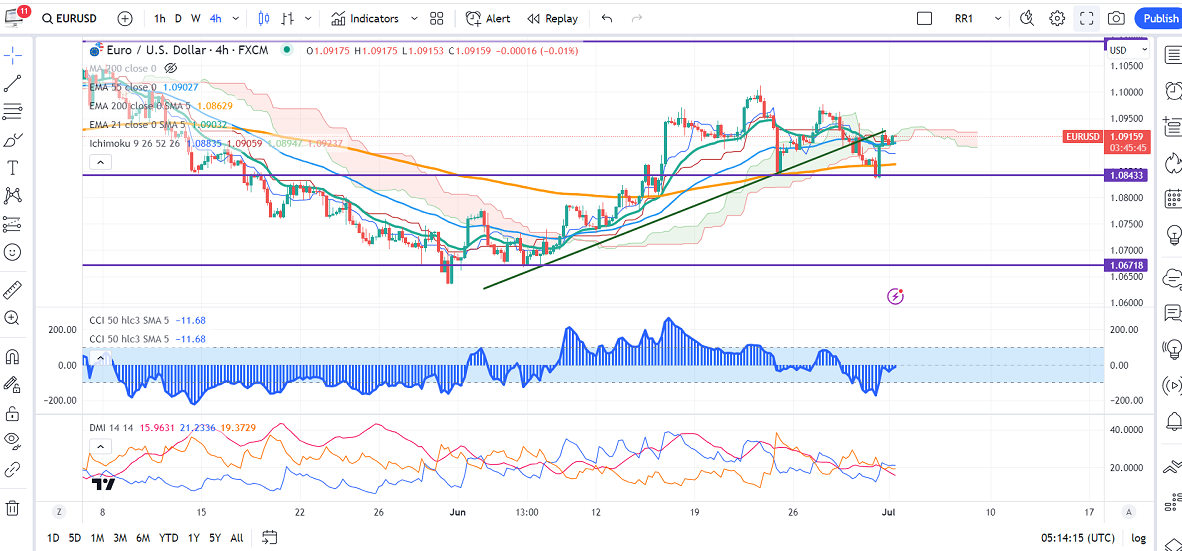Select the ruler measure tool

(13, 289)
